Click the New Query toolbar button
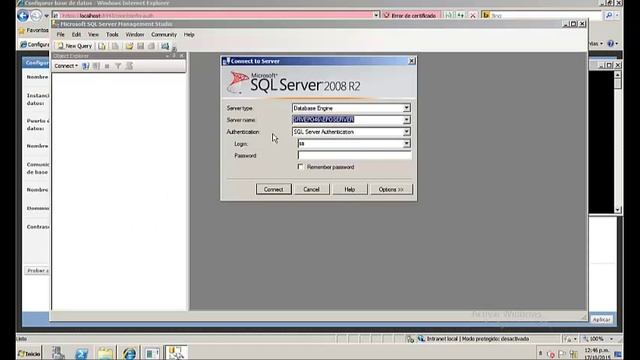Image resolution: width=640 pixels, height=360 pixels. click(x=75, y=46)
